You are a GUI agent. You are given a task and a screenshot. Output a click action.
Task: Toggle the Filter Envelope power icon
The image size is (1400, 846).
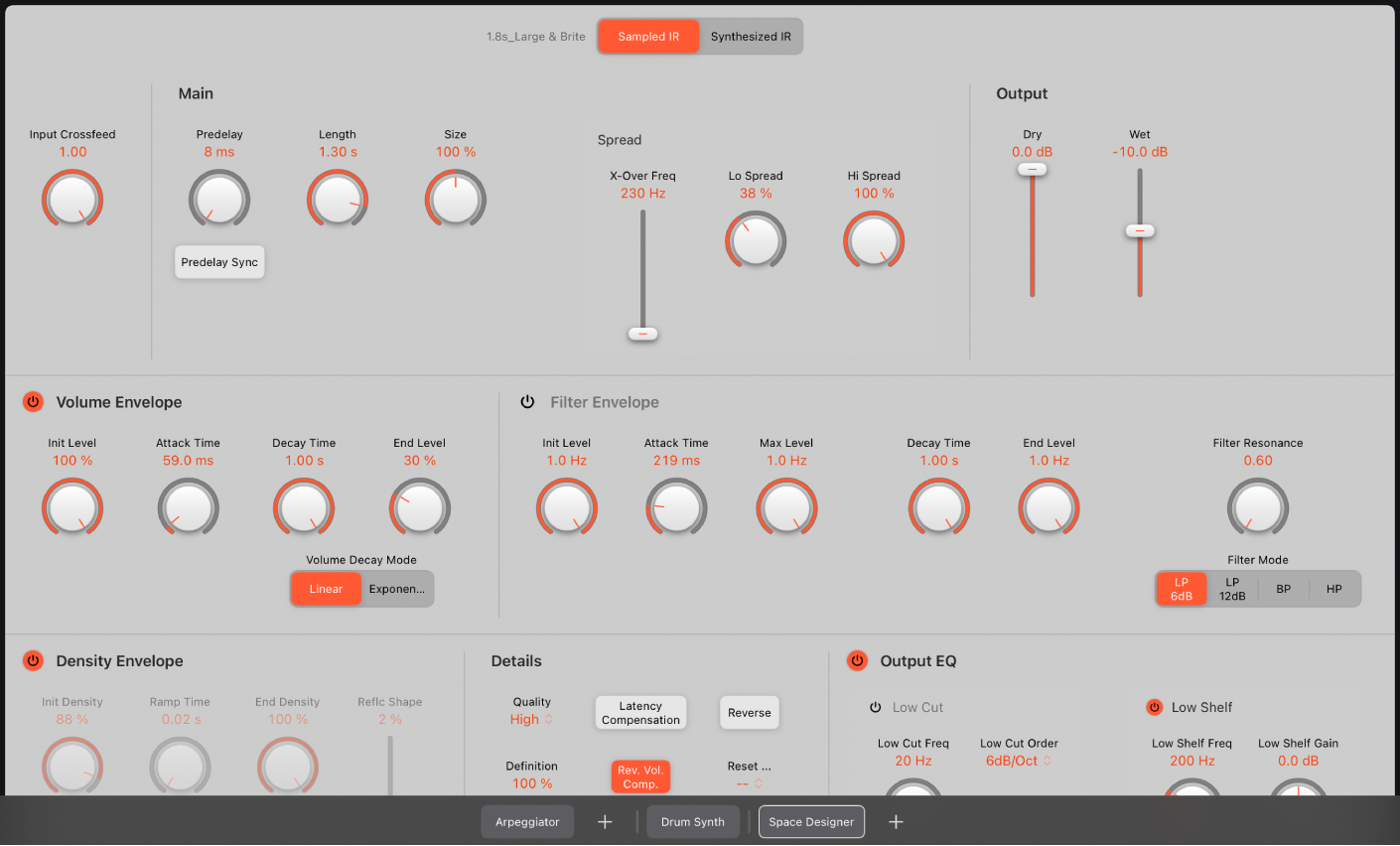tap(526, 402)
